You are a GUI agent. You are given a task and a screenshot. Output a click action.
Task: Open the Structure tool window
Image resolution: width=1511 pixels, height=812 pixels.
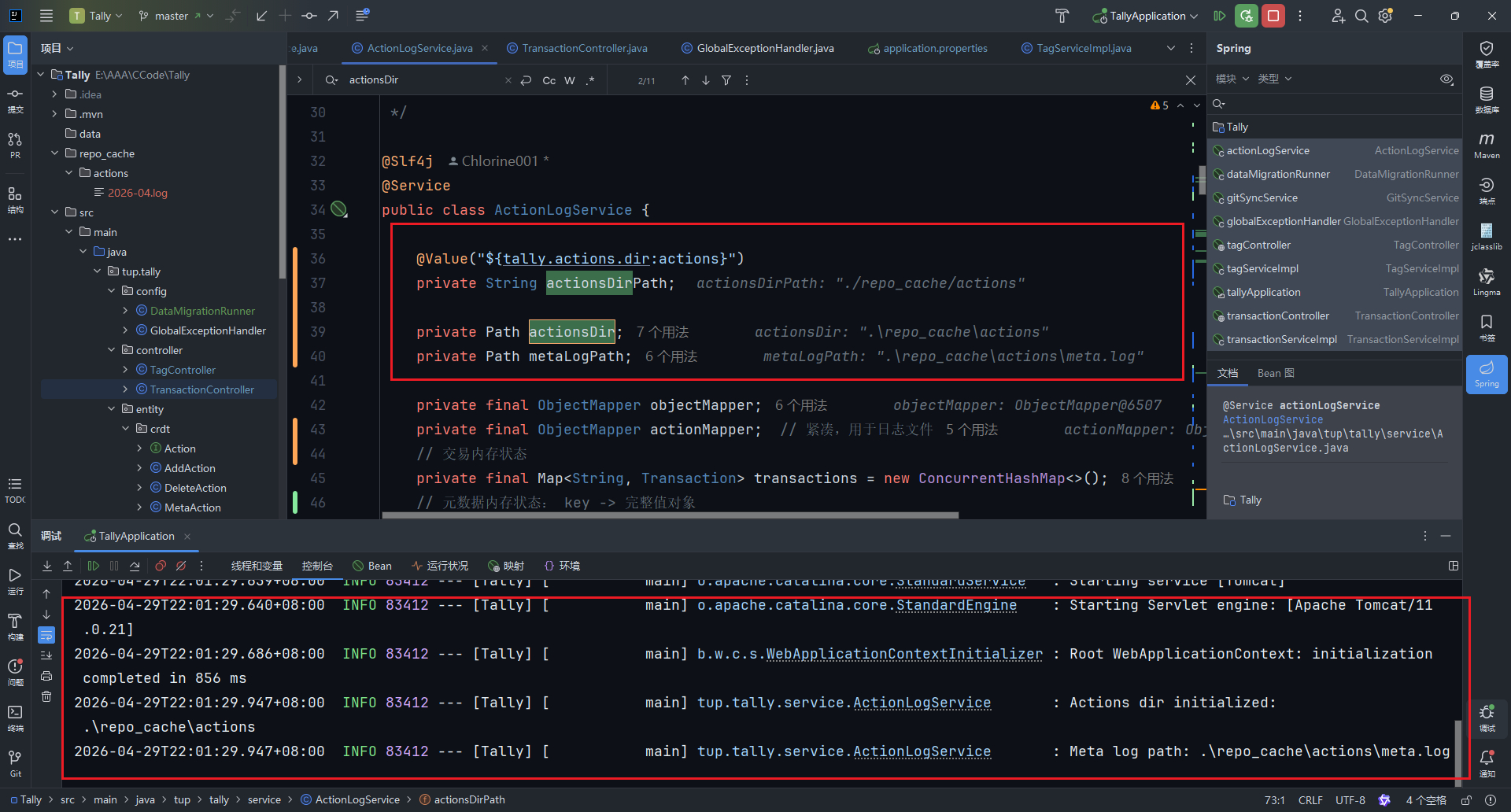tap(15, 200)
